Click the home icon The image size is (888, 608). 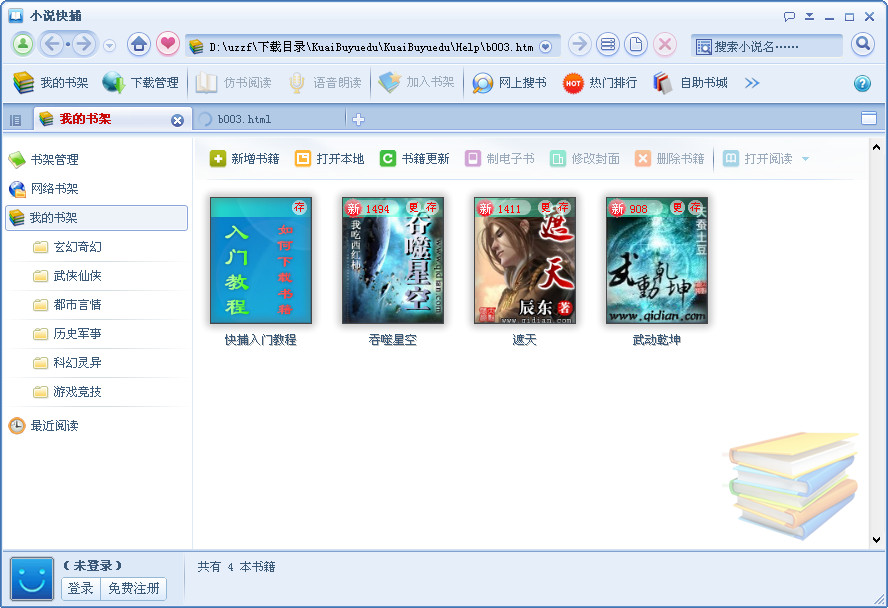[x=139, y=44]
